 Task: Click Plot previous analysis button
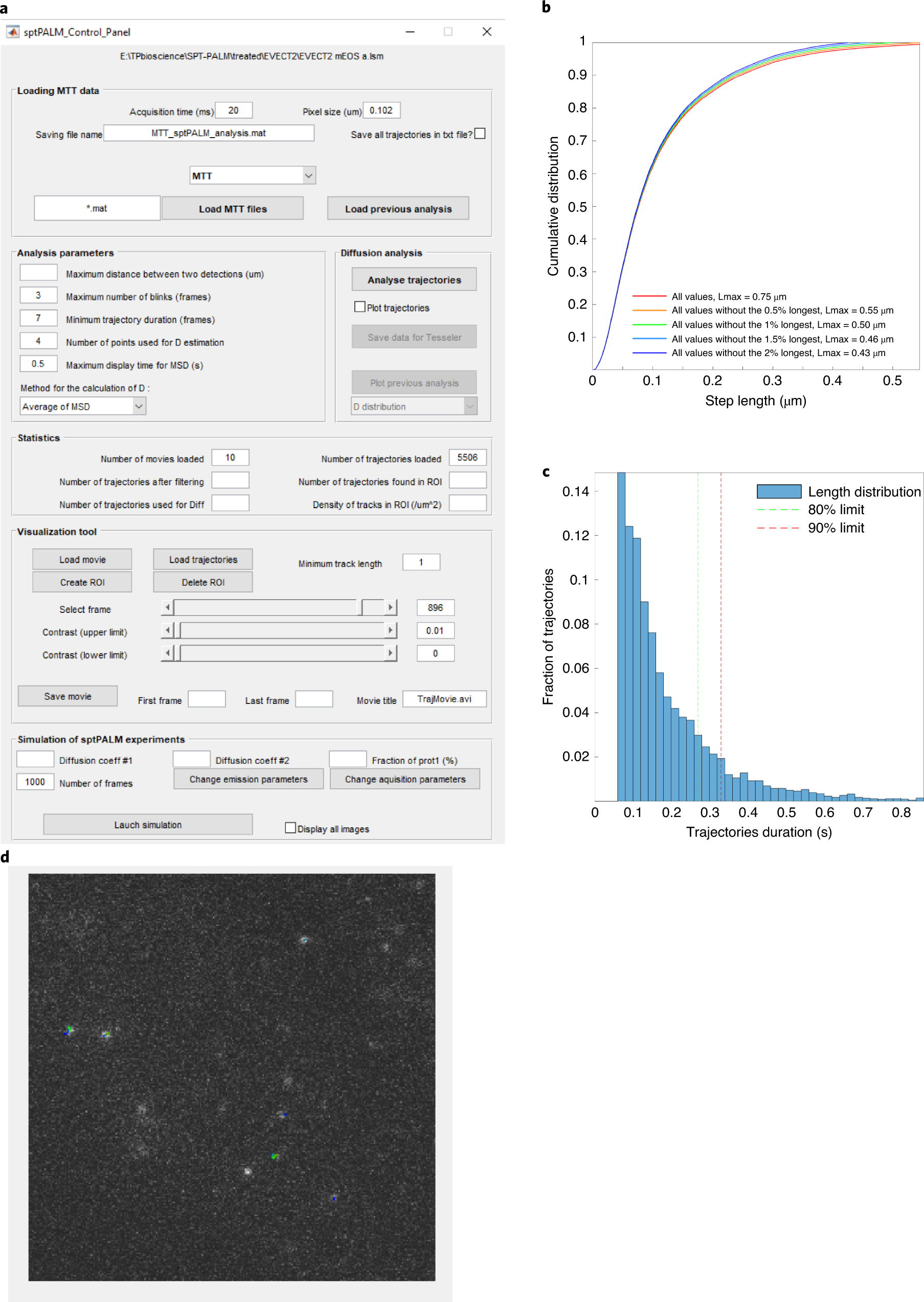(x=414, y=383)
